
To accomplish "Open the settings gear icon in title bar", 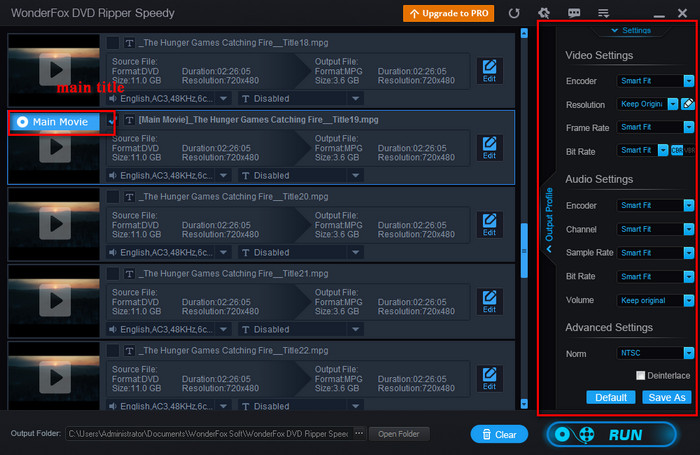I will point(544,13).
